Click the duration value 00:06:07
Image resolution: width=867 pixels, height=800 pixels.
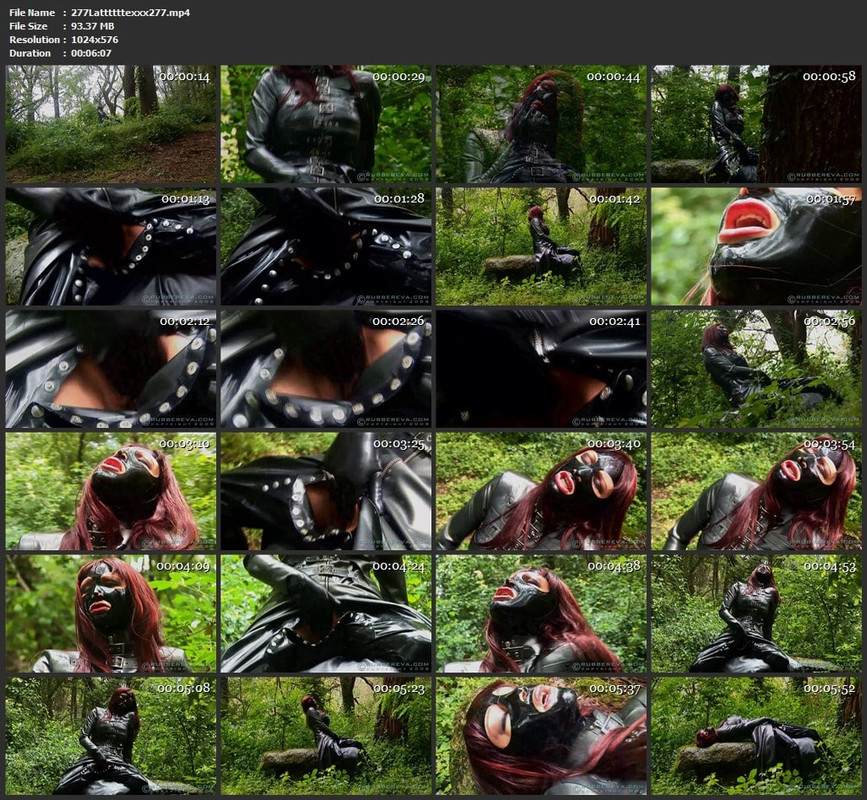pyautogui.click(x=91, y=53)
